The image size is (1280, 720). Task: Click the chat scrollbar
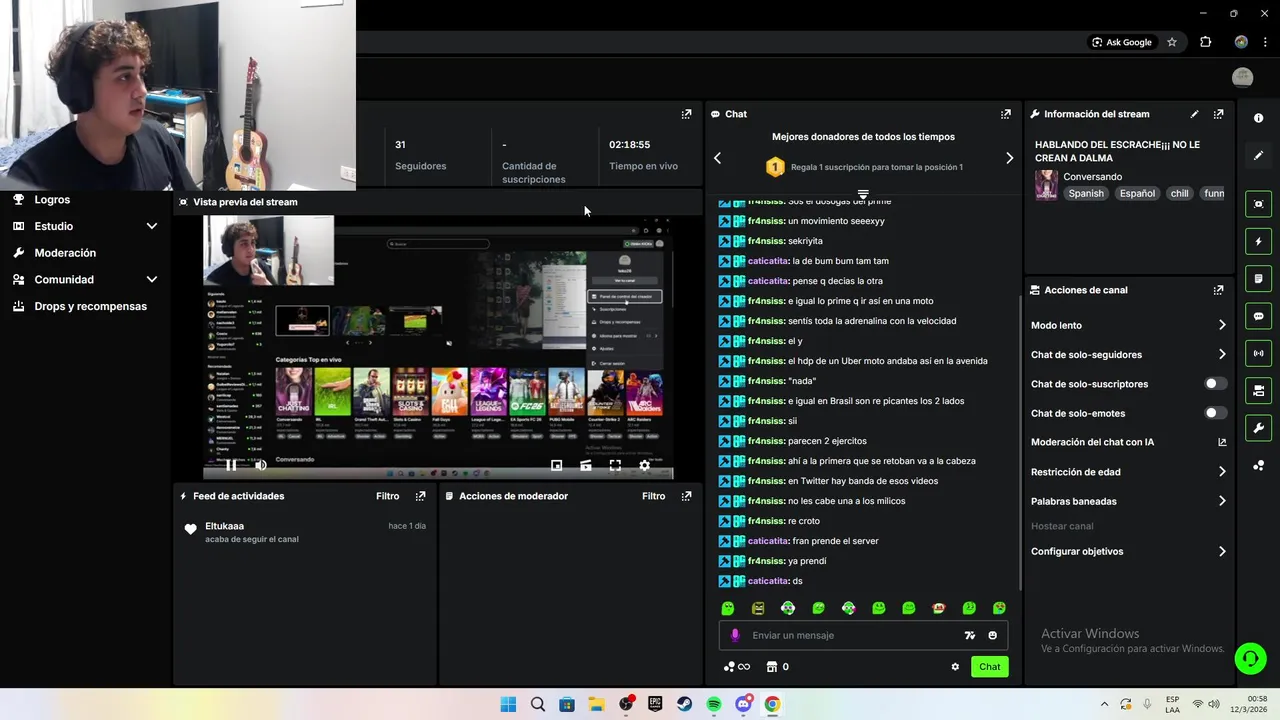coord(1020,395)
